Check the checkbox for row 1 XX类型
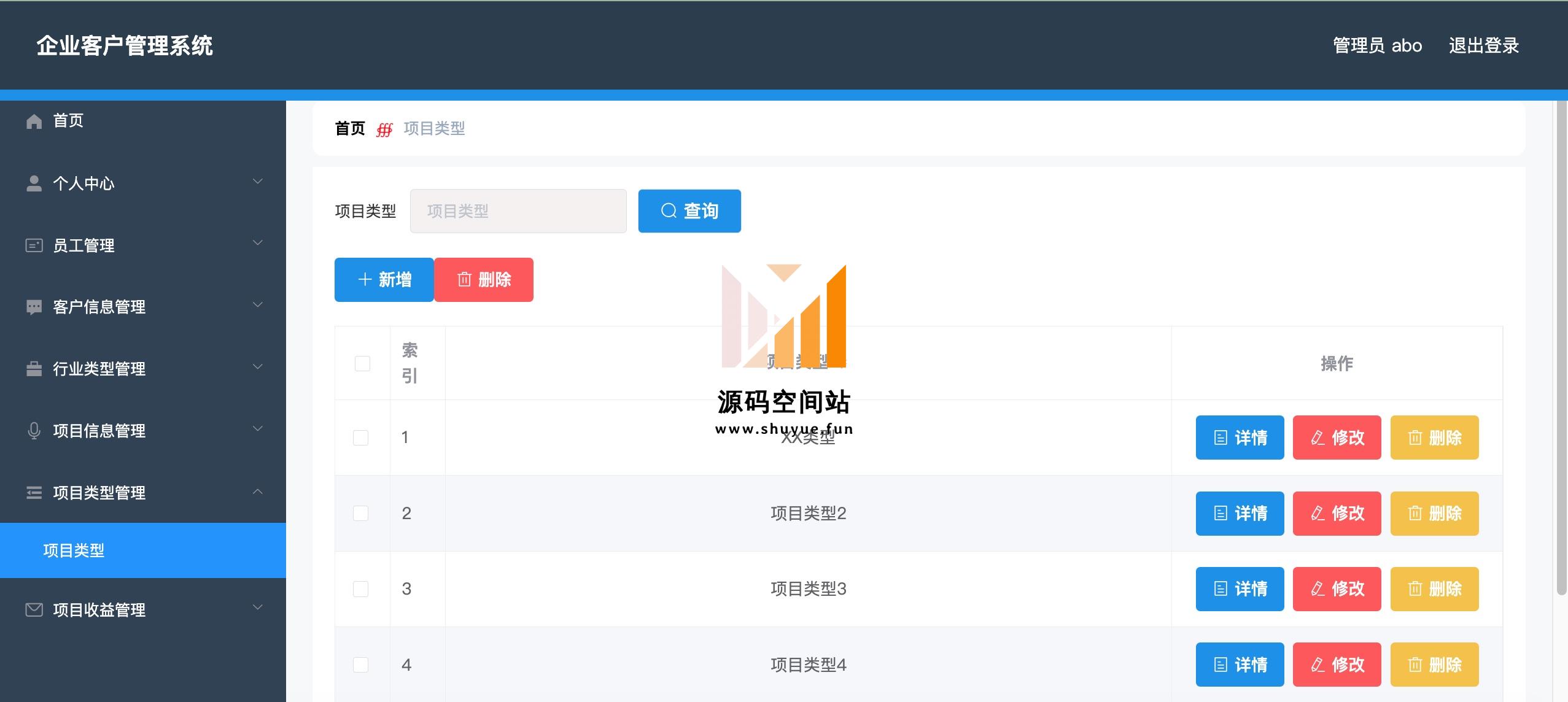The image size is (1568, 702). (x=360, y=438)
